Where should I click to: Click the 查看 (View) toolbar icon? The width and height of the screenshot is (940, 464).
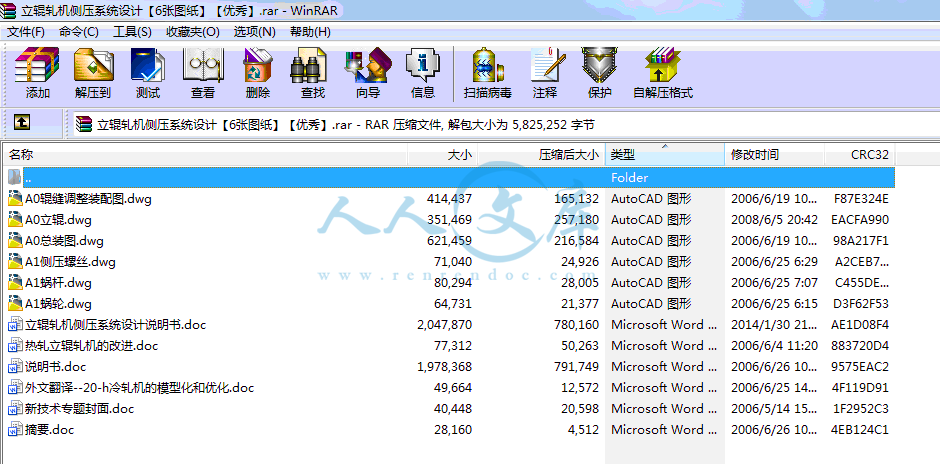point(203,65)
